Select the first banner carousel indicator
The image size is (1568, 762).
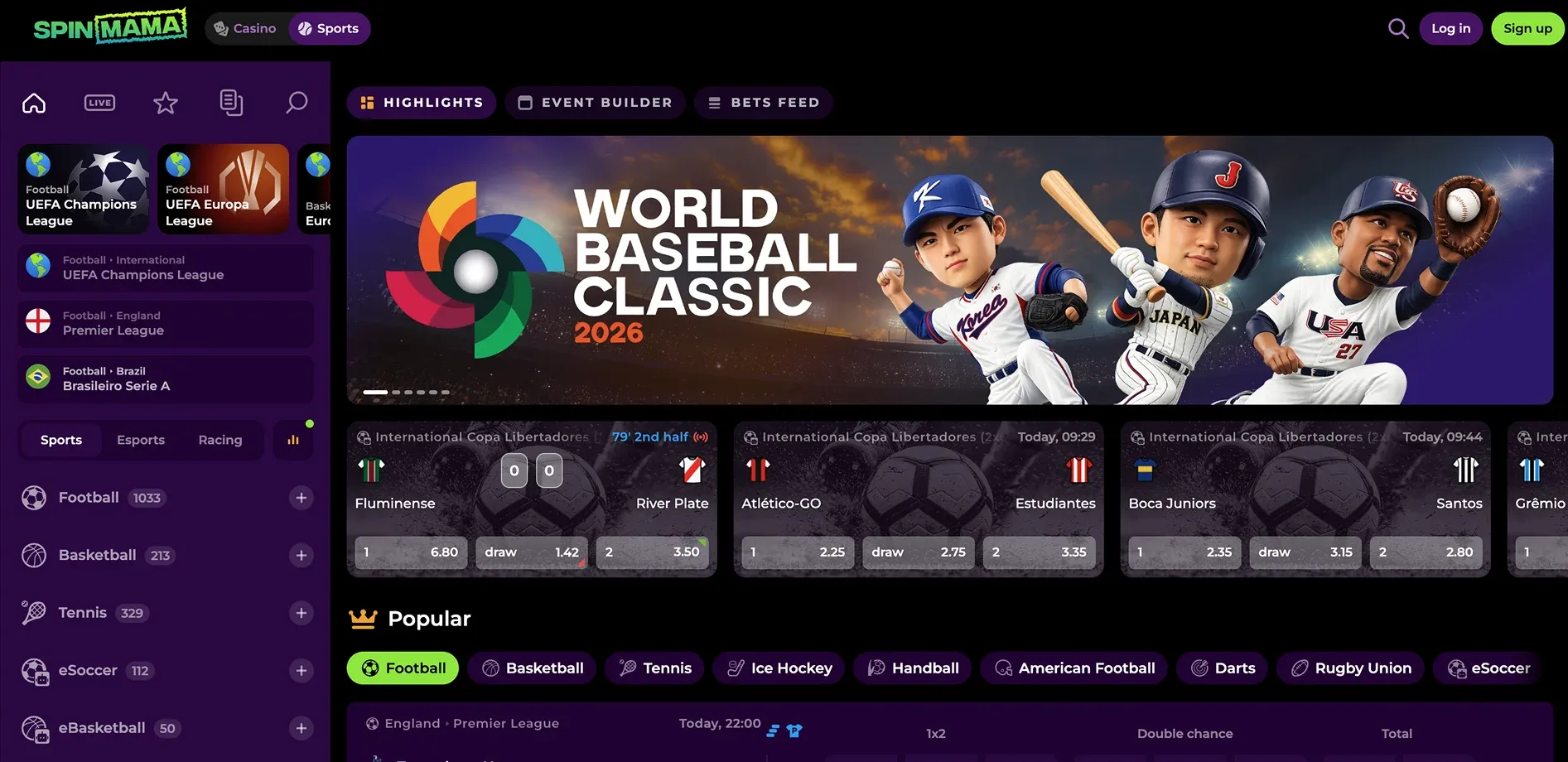375,392
